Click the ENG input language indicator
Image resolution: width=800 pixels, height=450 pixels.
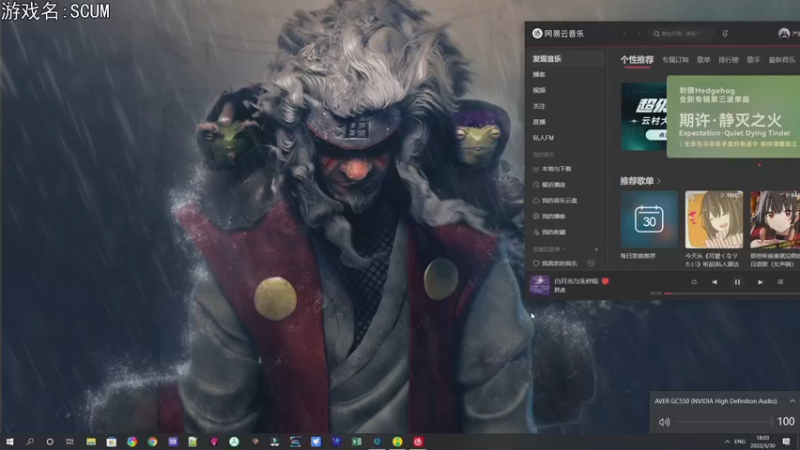740,442
